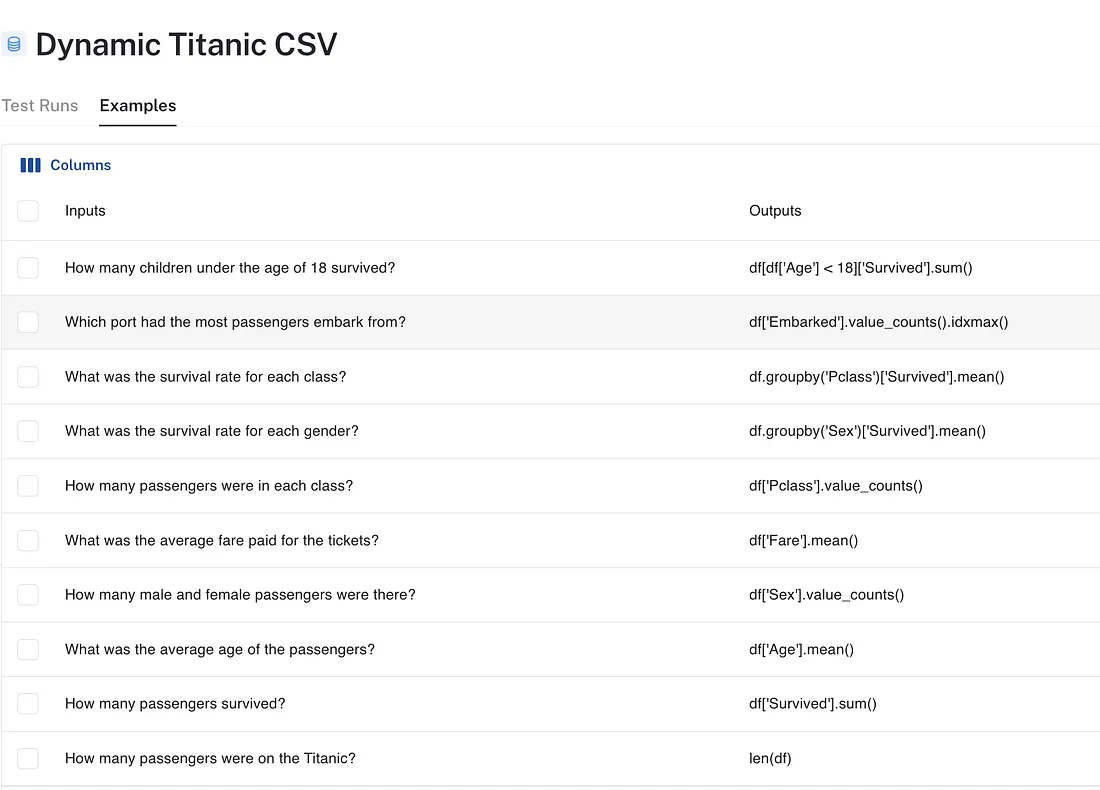Click the Columns bars icon
Screen dimensions: 1100x790
coord(30,165)
